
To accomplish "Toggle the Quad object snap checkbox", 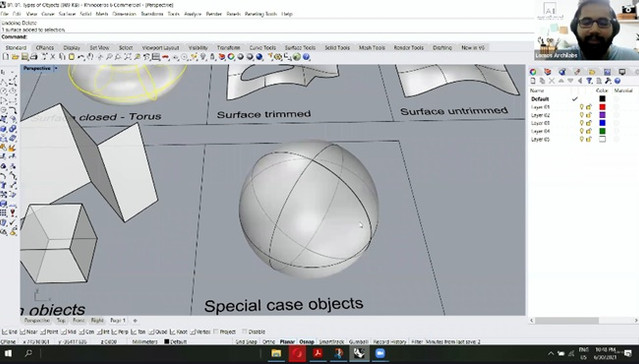I will click(x=152, y=332).
